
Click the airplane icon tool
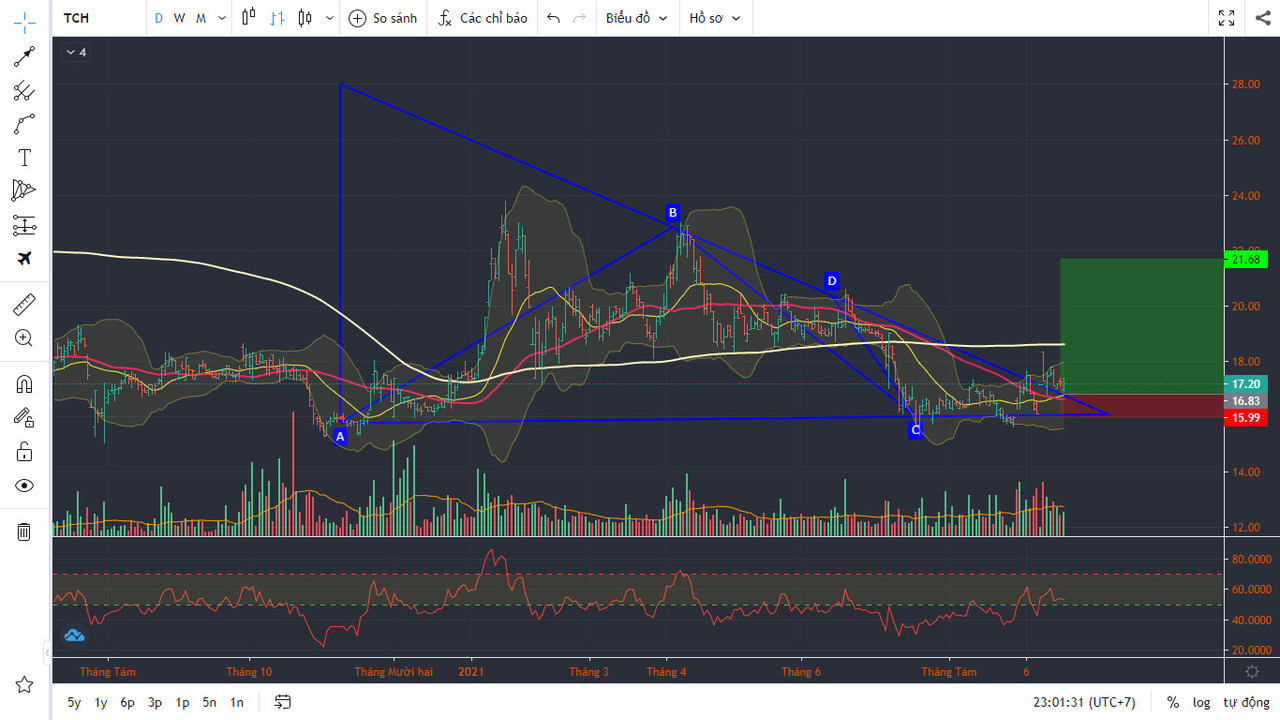[x=24, y=258]
